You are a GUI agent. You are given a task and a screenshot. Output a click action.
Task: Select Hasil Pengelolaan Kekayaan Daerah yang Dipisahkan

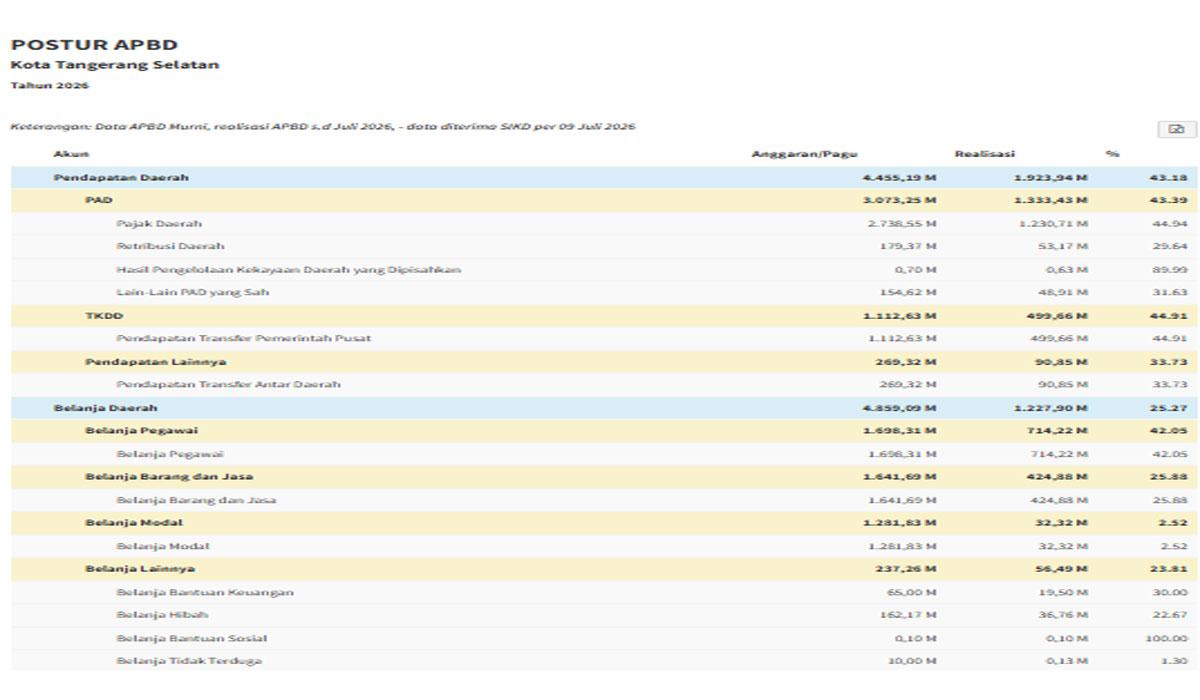tap(600, 270)
